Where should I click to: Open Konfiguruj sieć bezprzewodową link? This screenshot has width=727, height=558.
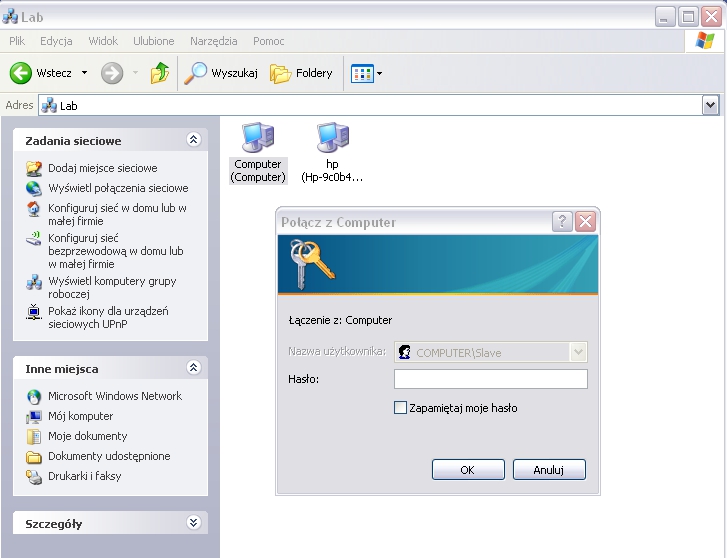(x=116, y=251)
